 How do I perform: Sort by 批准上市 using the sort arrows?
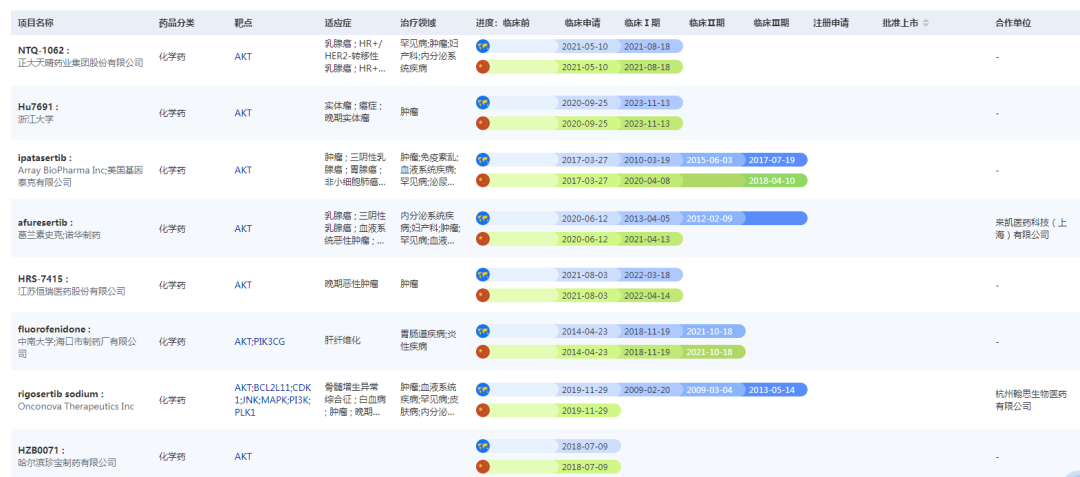(x=926, y=22)
